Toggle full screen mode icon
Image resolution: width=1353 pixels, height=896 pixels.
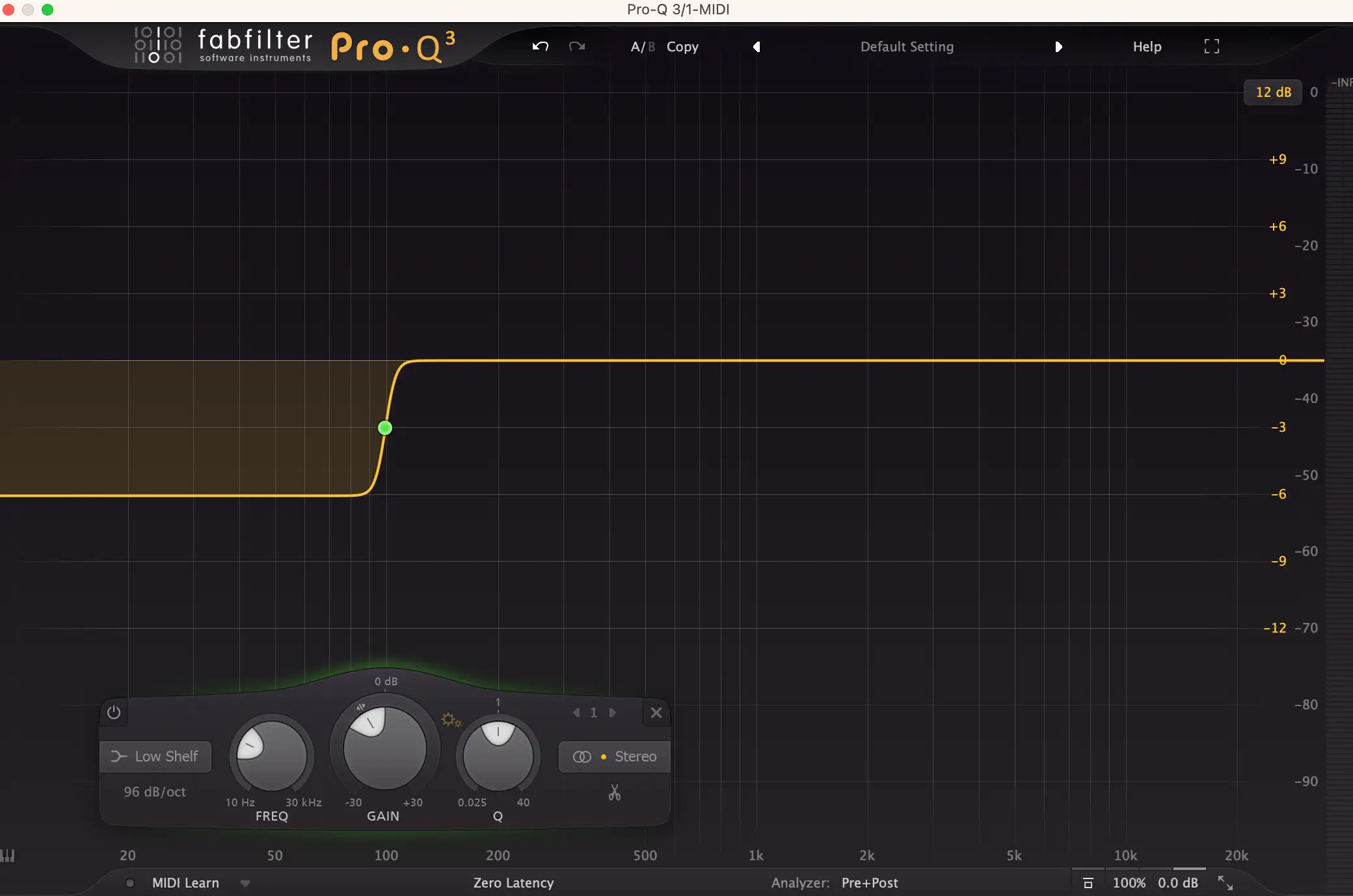coord(1211,46)
